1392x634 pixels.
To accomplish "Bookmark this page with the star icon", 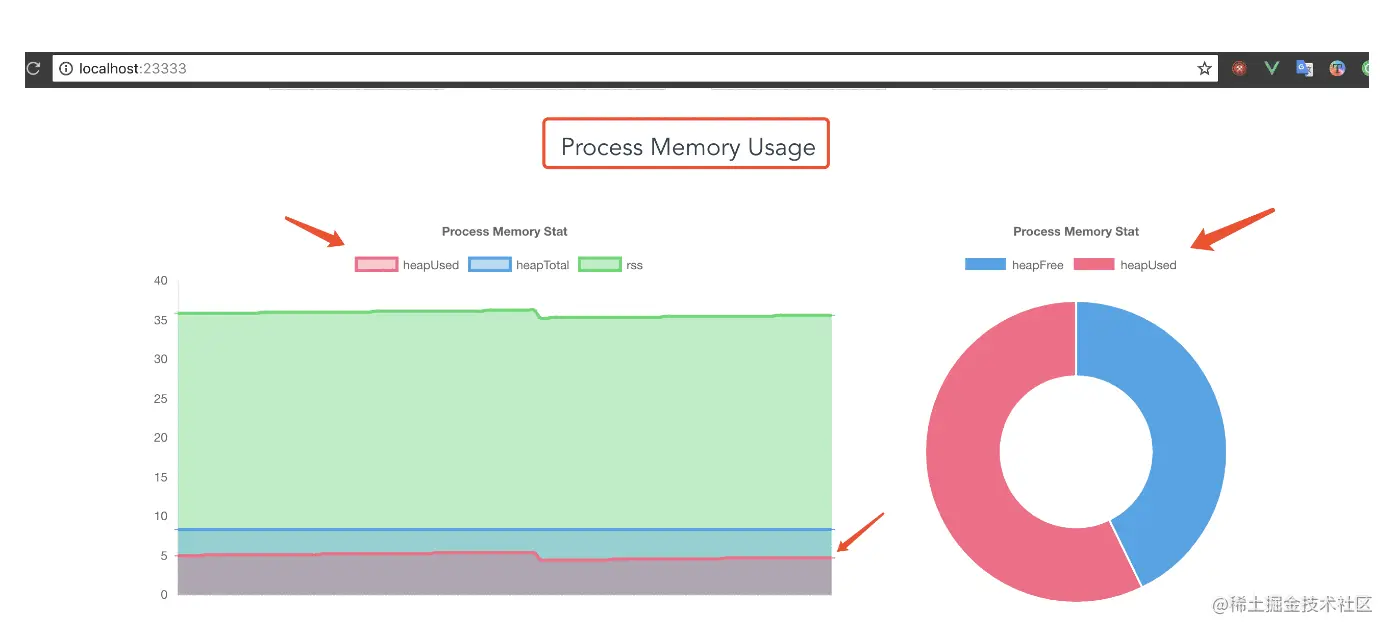I will coord(1204,69).
